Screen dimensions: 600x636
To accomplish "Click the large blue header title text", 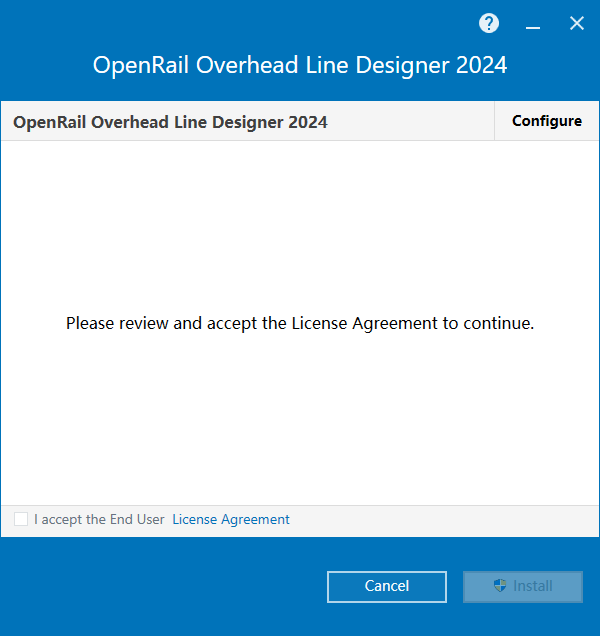I will point(300,65).
